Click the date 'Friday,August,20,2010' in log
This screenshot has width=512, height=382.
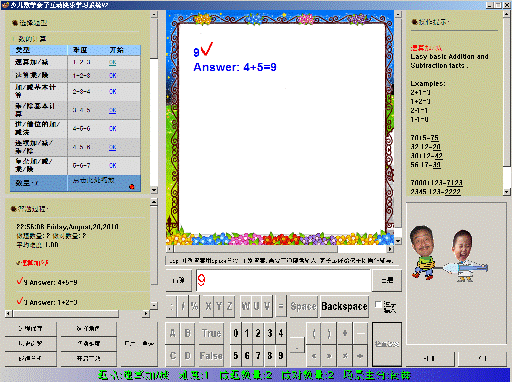point(83,227)
